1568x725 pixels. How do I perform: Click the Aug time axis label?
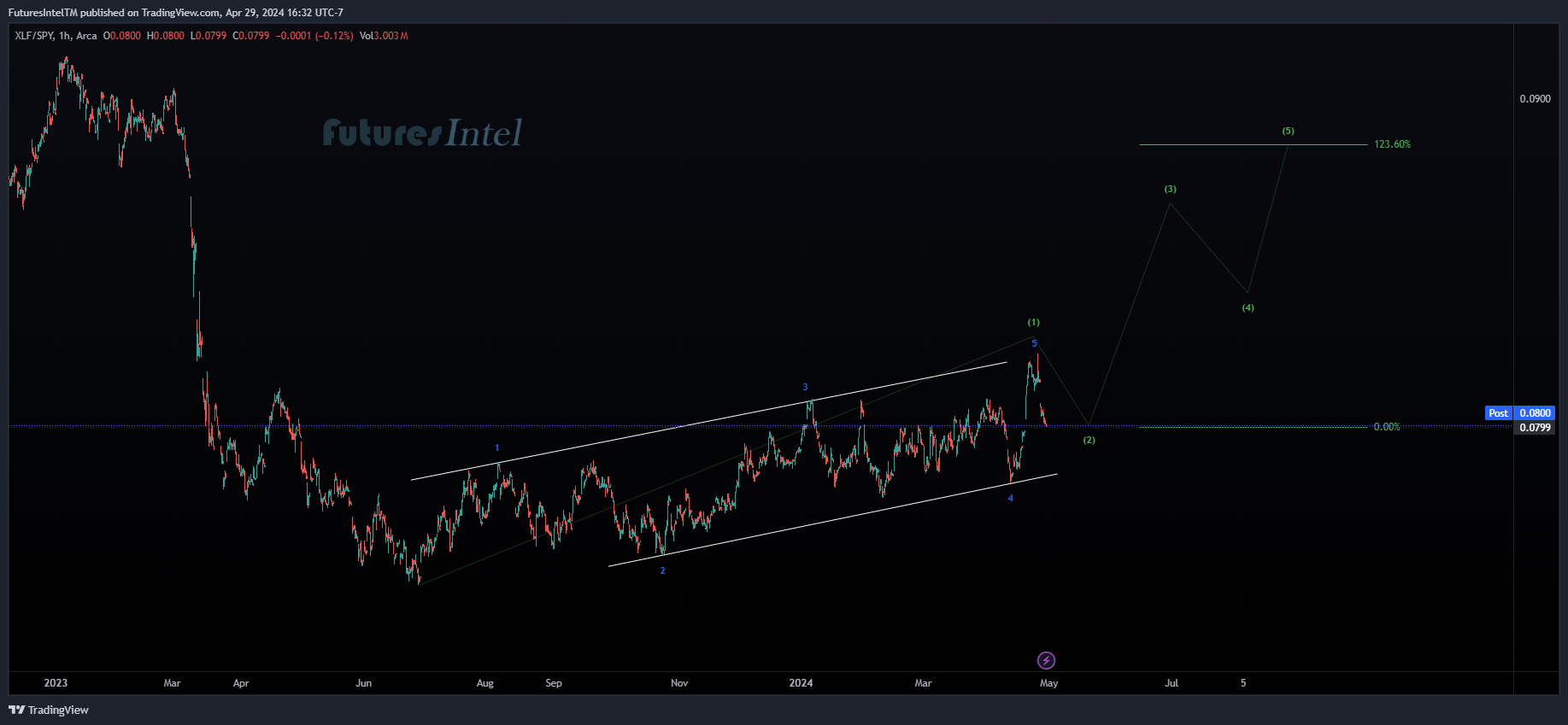click(x=485, y=683)
